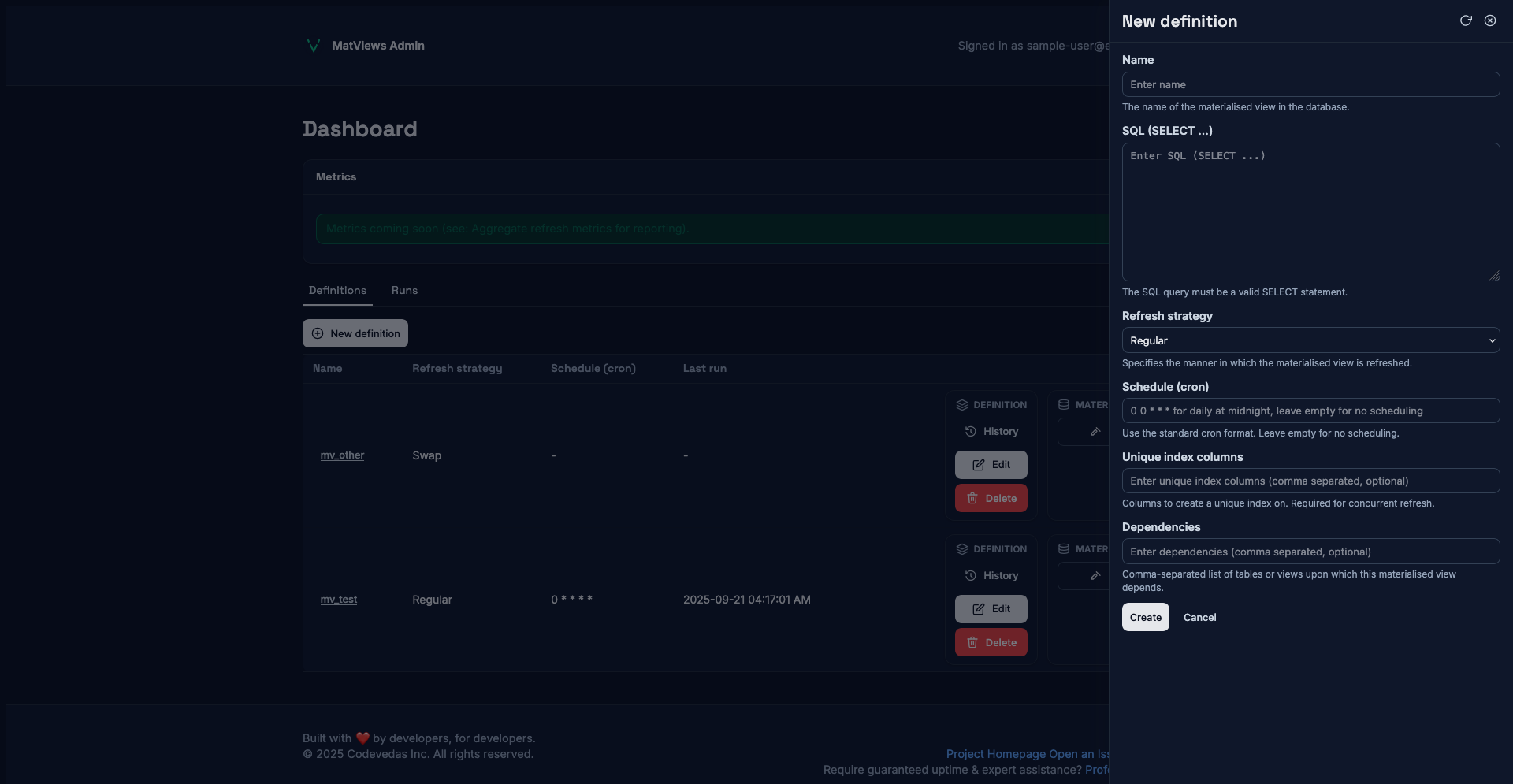Edit the mv_other definition

pyautogui.click(x=991, y=465)
